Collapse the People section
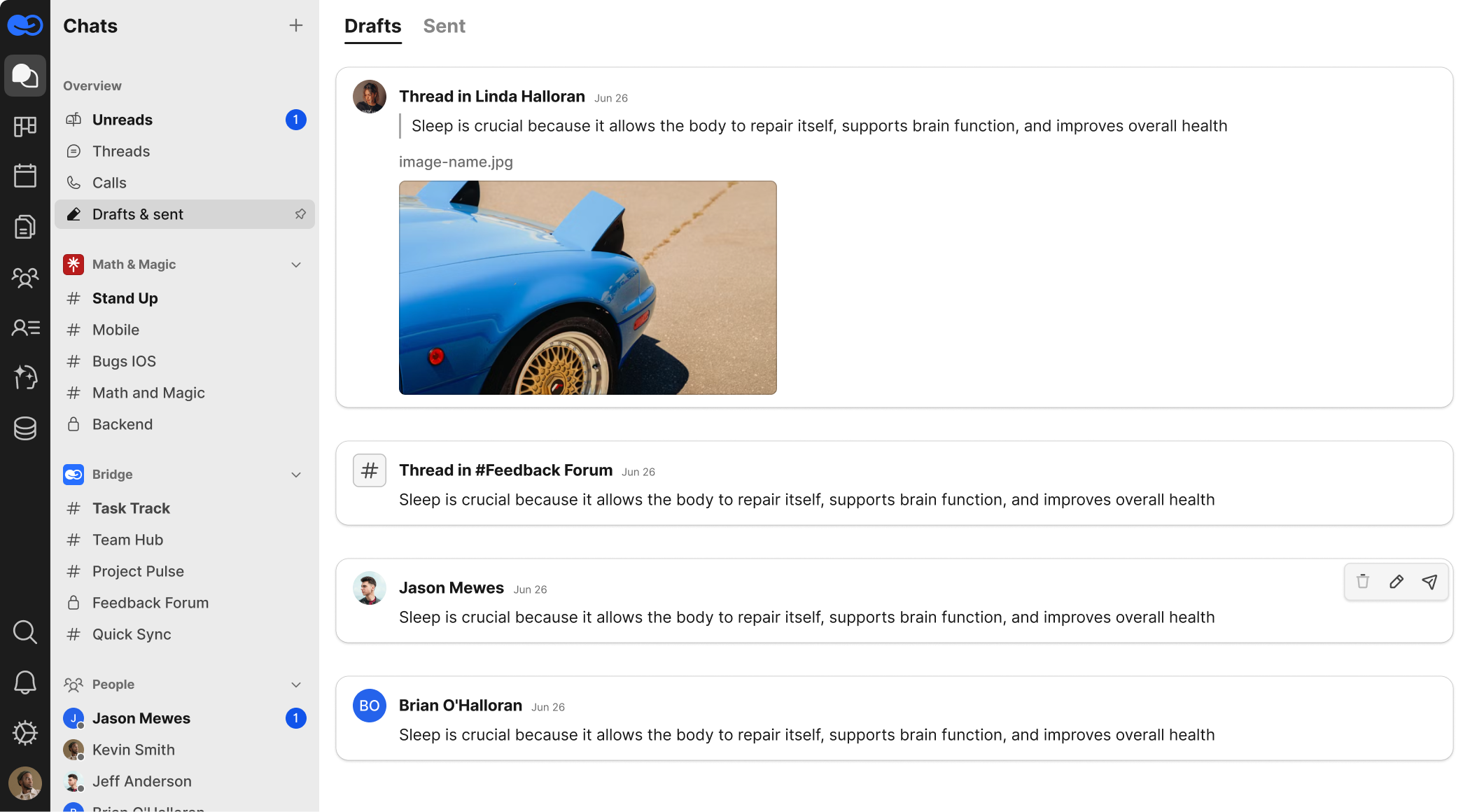 pyautogui.click(x=296, y=685)
